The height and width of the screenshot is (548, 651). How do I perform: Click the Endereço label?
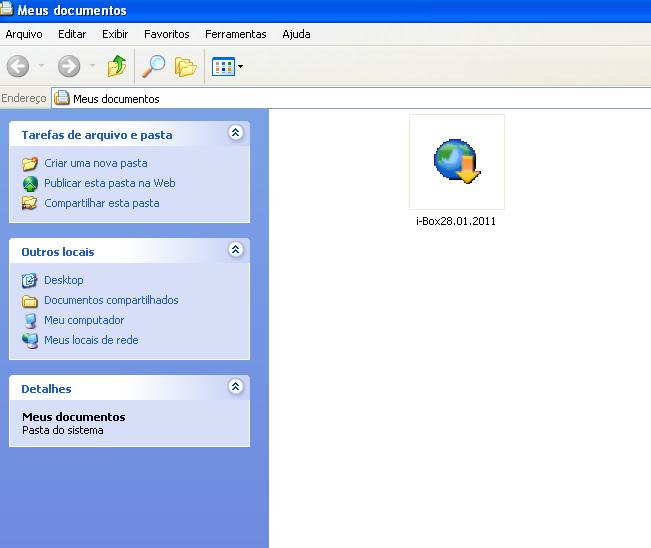(24, 98)
